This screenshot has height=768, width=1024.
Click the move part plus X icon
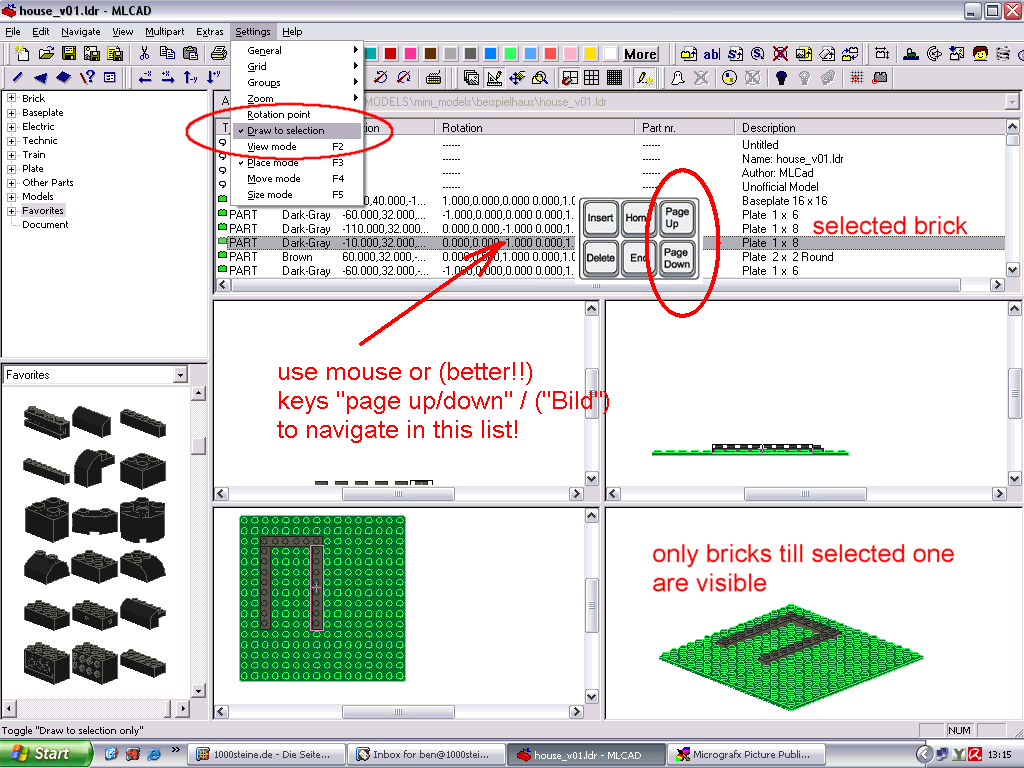(x=168, y=78)
